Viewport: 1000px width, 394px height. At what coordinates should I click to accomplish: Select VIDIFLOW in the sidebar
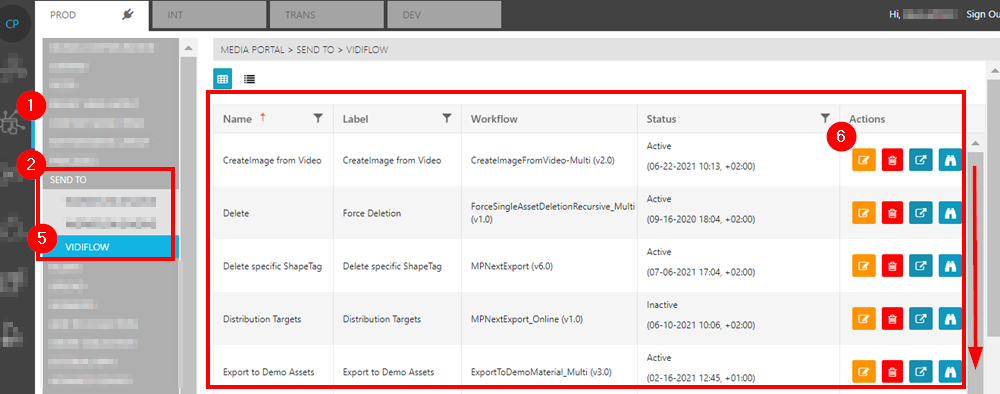click(111, 247)
